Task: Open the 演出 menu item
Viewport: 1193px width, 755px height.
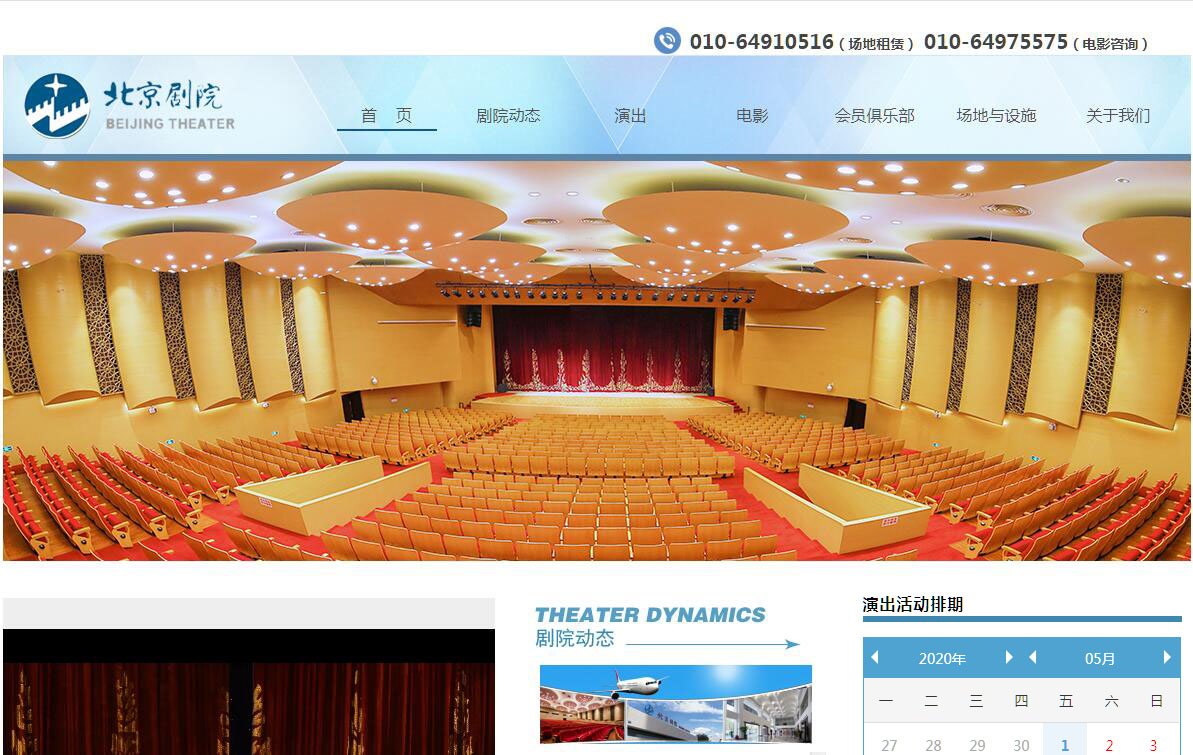Action: (630, 115)
